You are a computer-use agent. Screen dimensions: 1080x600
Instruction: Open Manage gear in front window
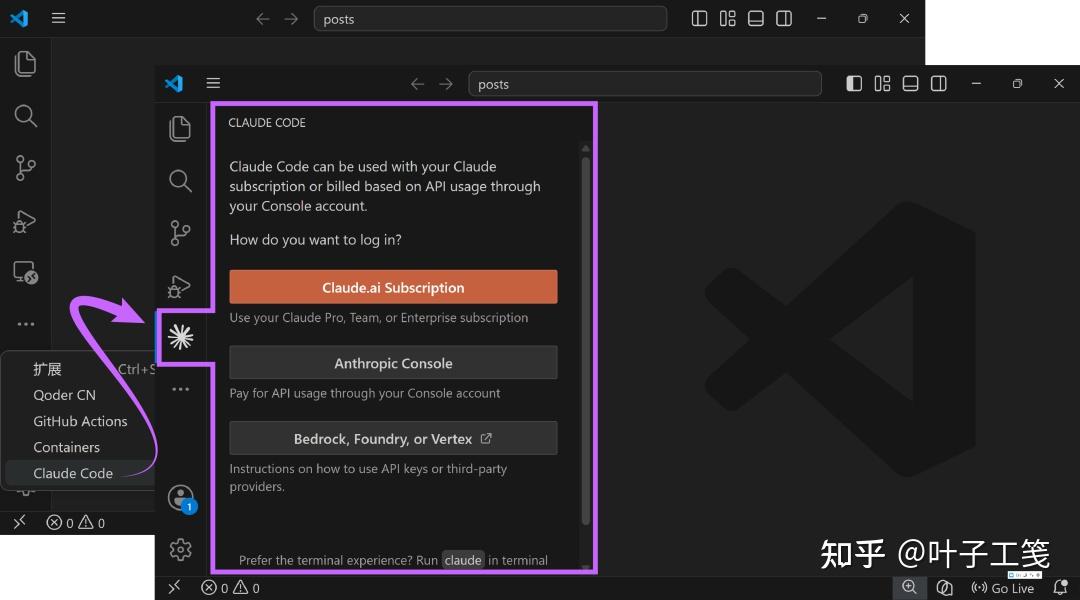[180, 550]
